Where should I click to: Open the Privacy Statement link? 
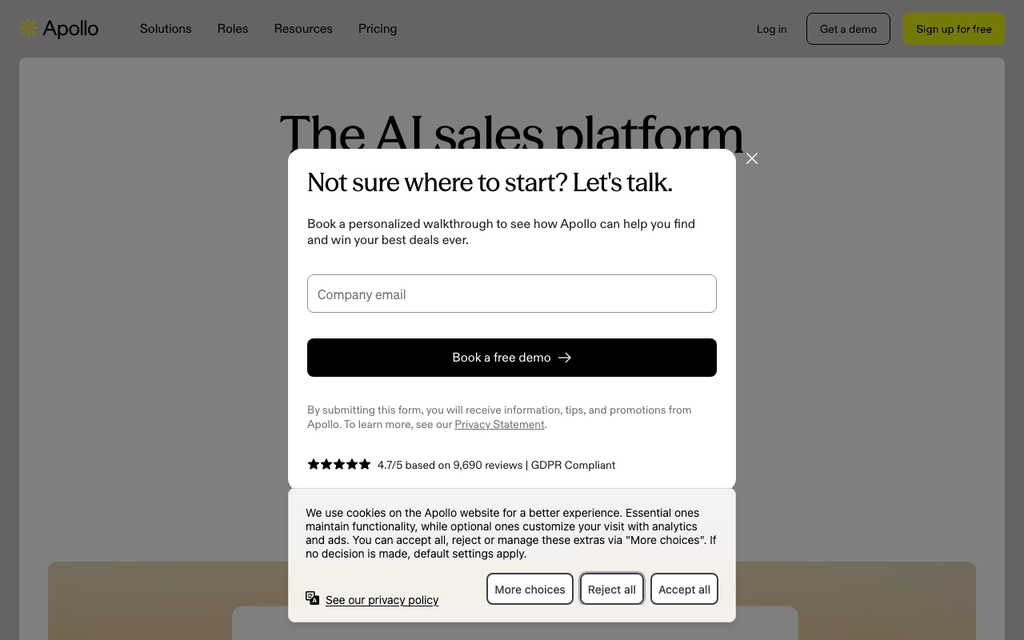(x=500, y=424)
